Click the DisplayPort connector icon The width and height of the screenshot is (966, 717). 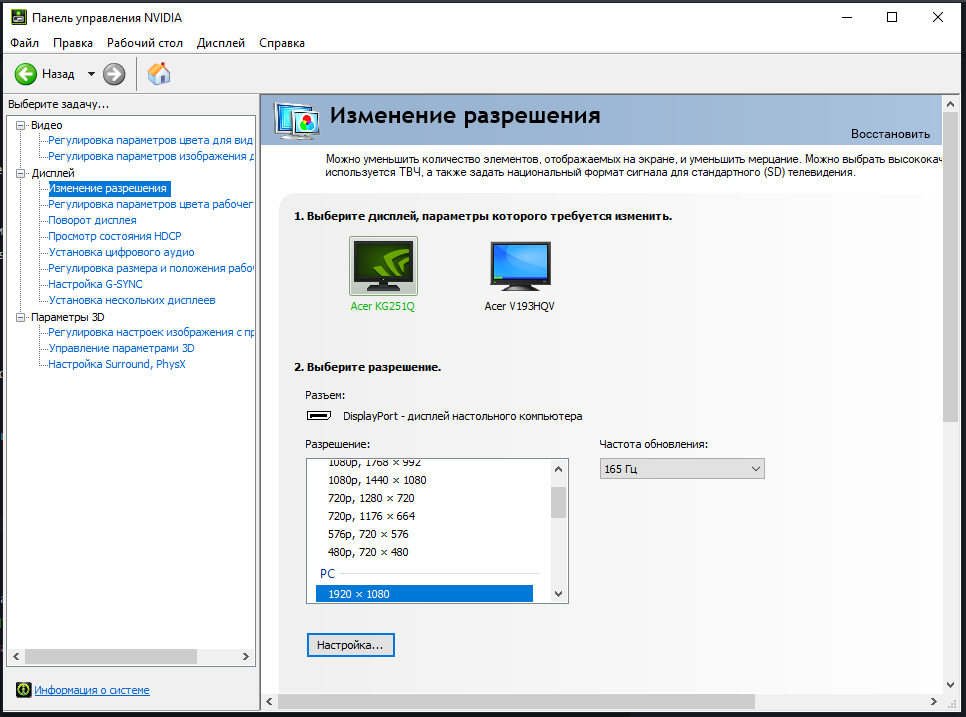pyautogui.click(x=319, y=416)
